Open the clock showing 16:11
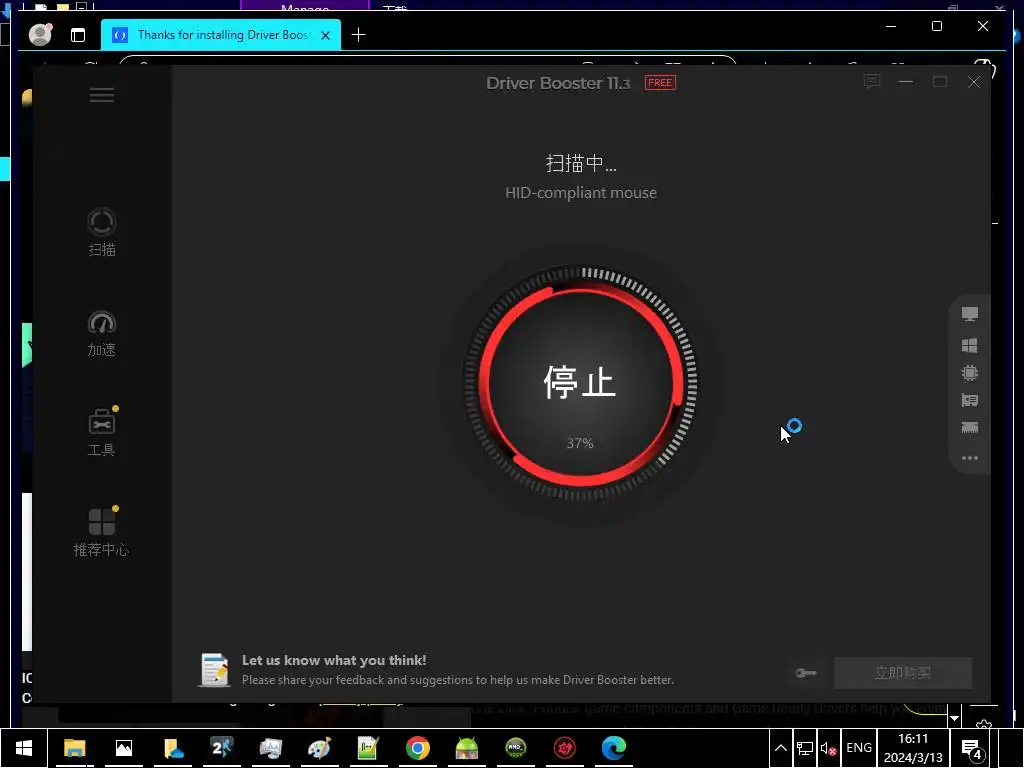 coord(913,748)
